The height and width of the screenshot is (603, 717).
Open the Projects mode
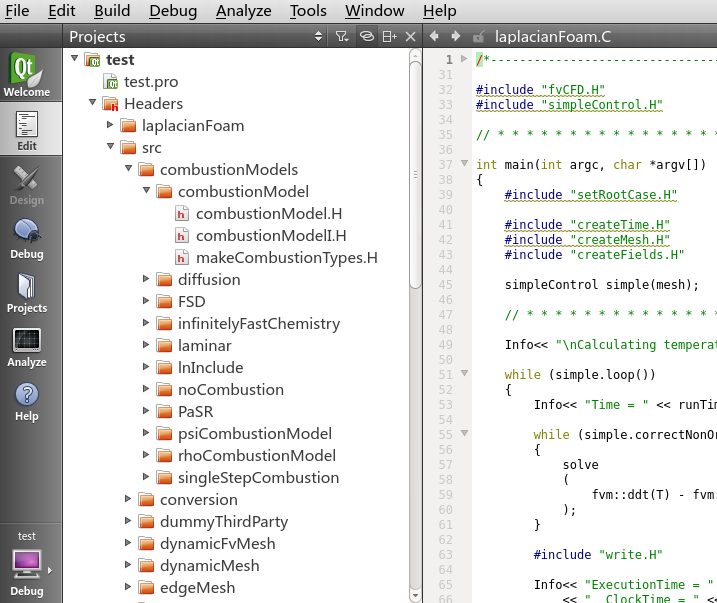point(27,293)
